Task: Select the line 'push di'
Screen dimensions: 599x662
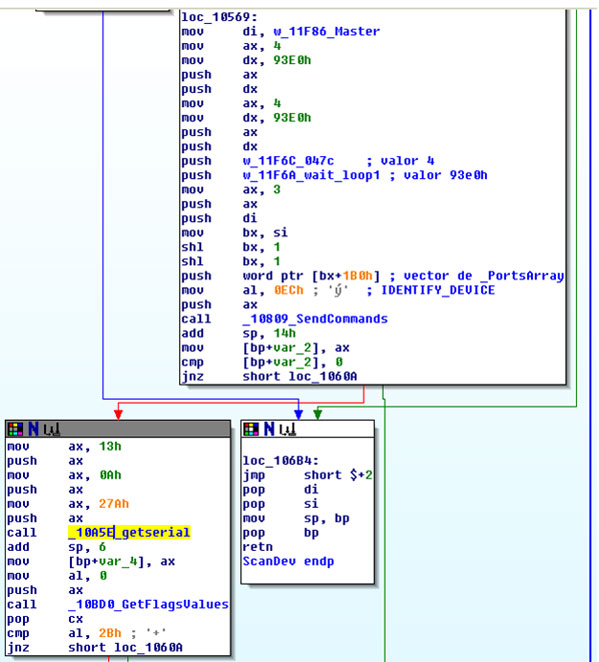Action: click(219, 218)
